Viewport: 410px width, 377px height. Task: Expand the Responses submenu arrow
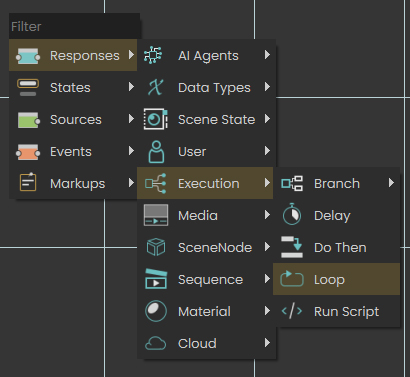click(131, 55)
